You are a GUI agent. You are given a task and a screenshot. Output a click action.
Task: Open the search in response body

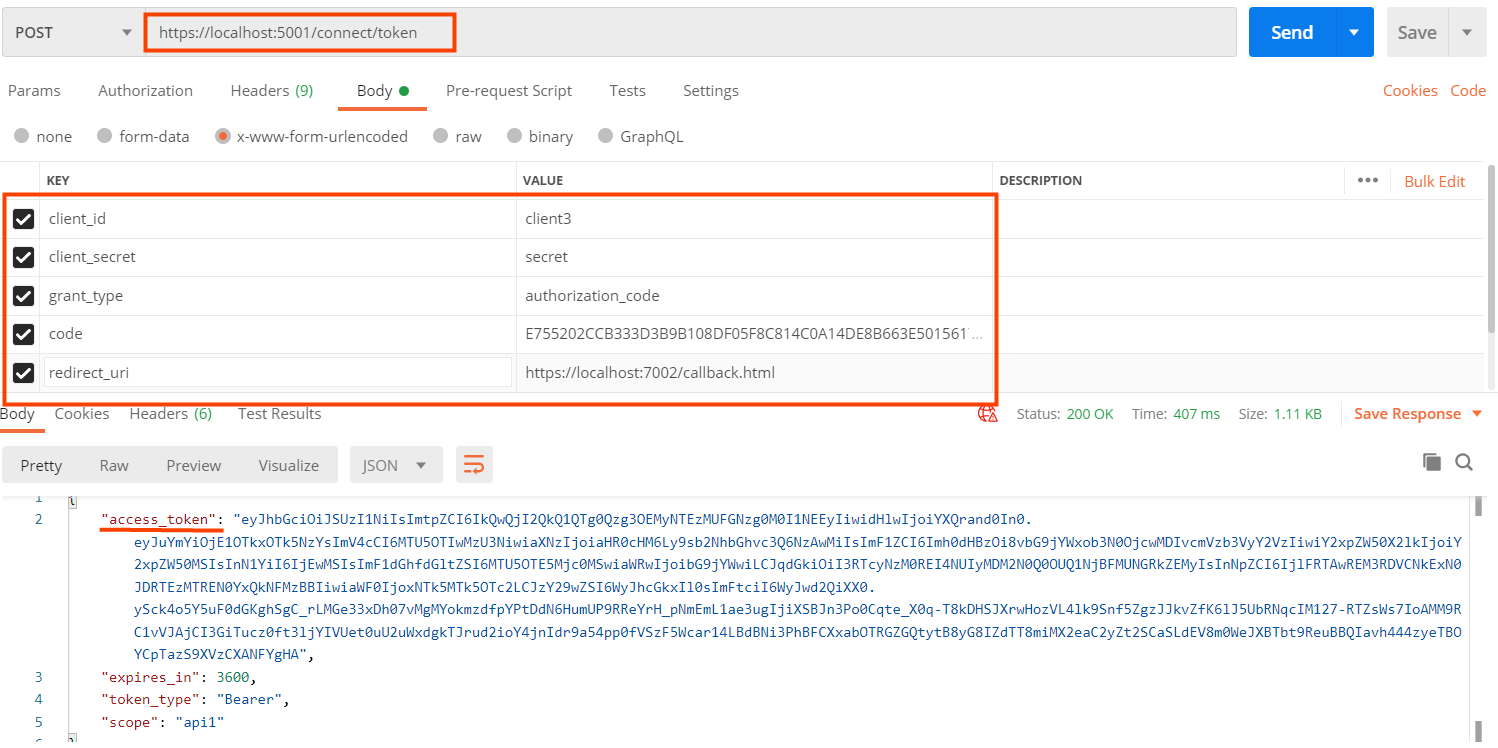[x=1463, y=462]
